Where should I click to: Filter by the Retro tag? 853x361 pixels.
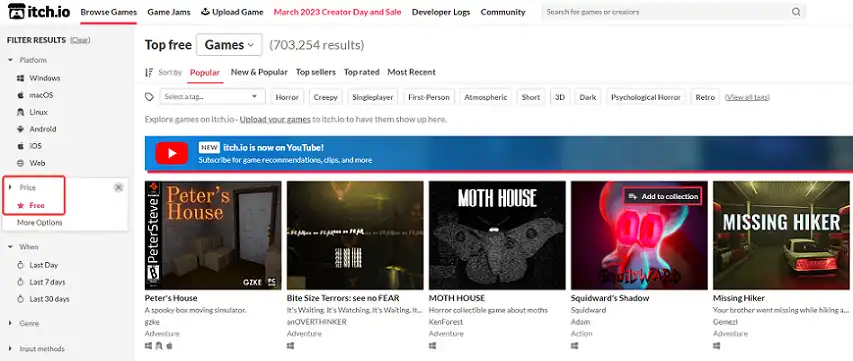tap(705, 97)
